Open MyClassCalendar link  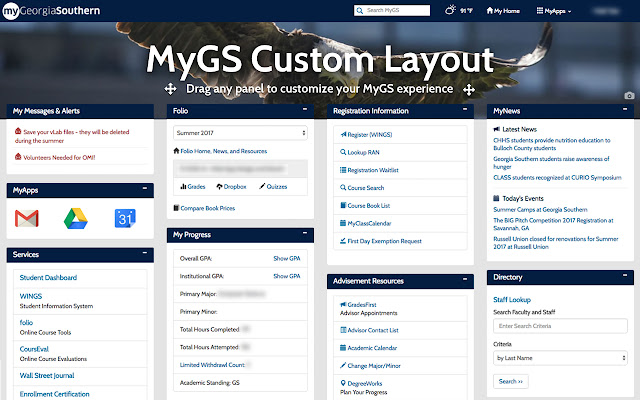click(366, 223)
